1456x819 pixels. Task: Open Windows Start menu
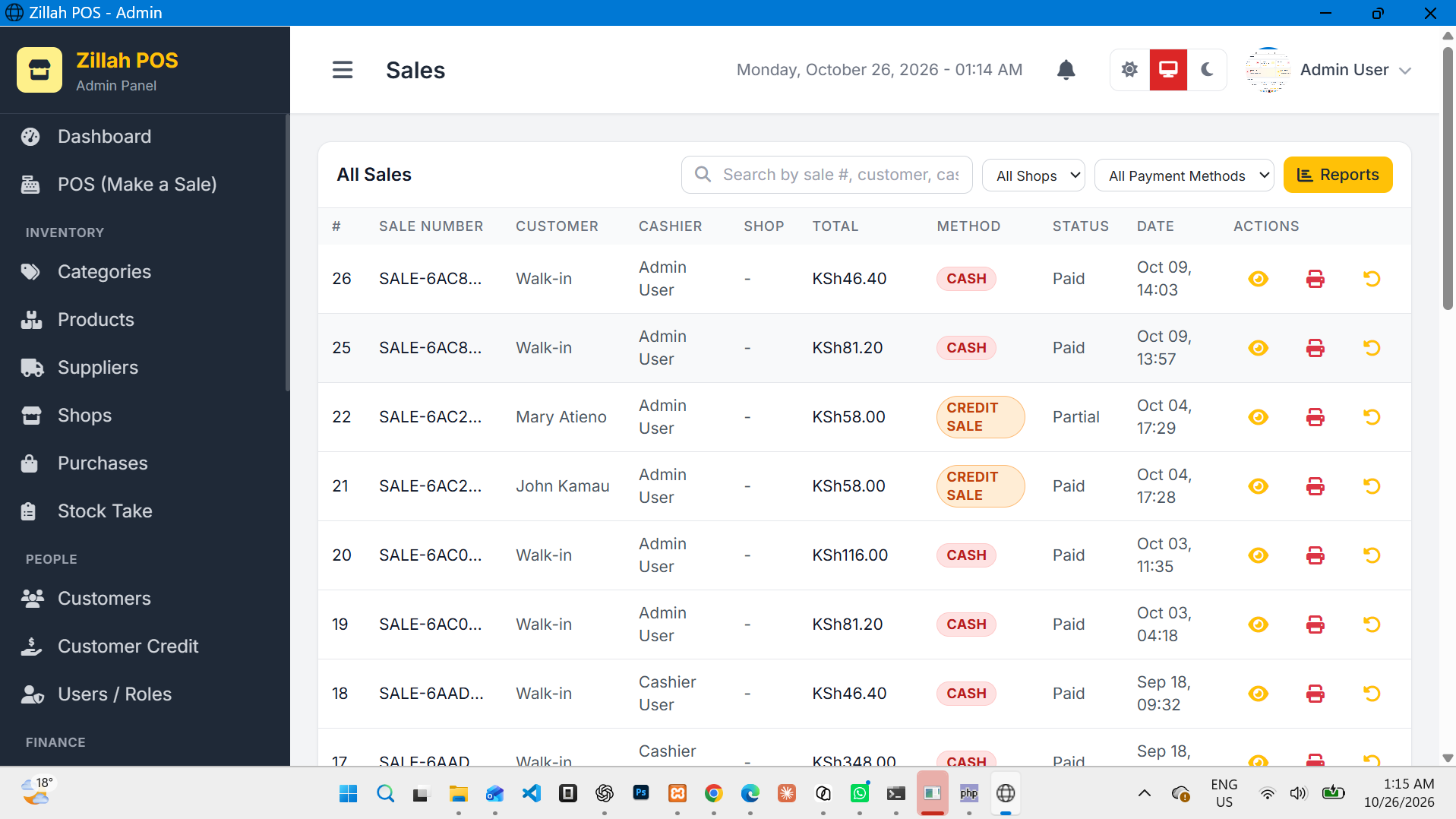point(349,794)
